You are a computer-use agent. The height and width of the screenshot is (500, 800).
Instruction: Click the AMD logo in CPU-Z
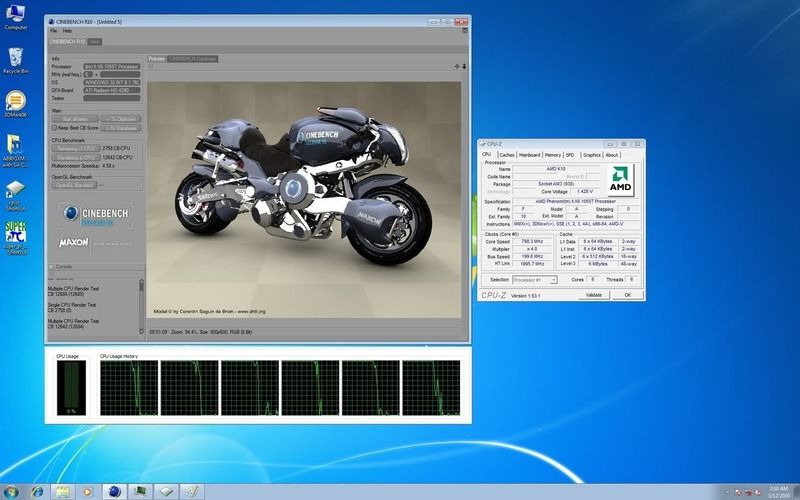(620, 180)
